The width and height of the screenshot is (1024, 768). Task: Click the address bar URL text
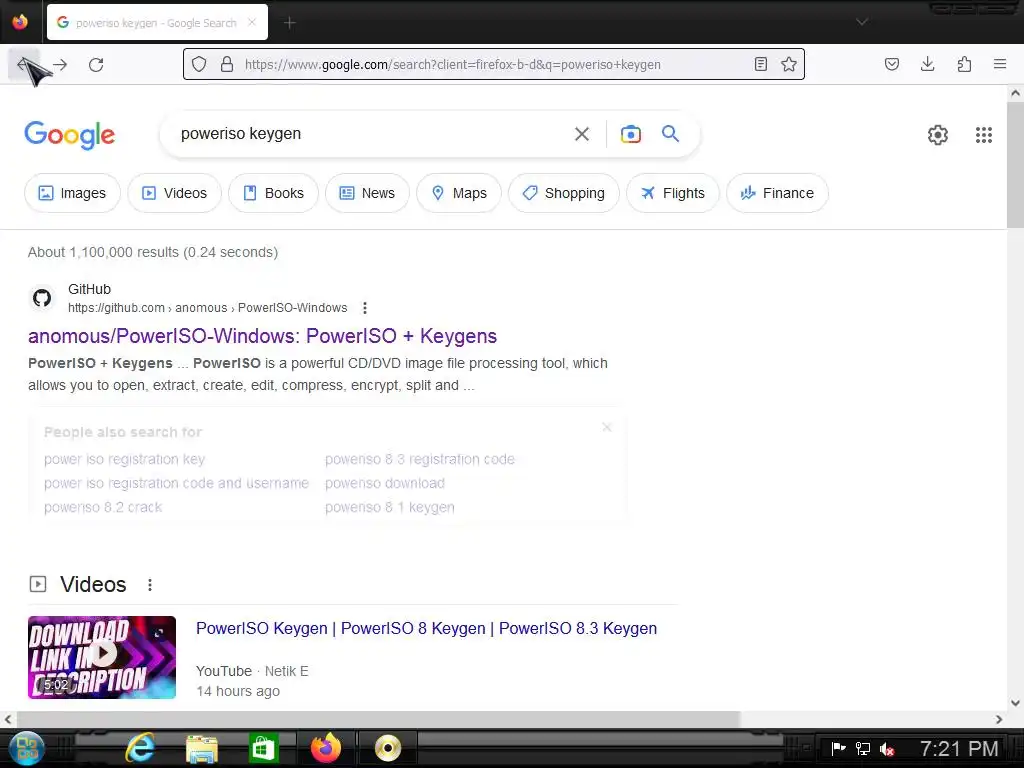(453, 64)
